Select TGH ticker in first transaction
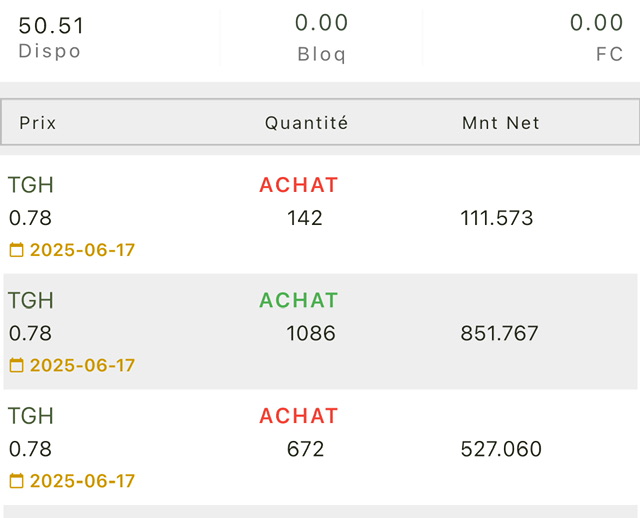 coord(31,185)
